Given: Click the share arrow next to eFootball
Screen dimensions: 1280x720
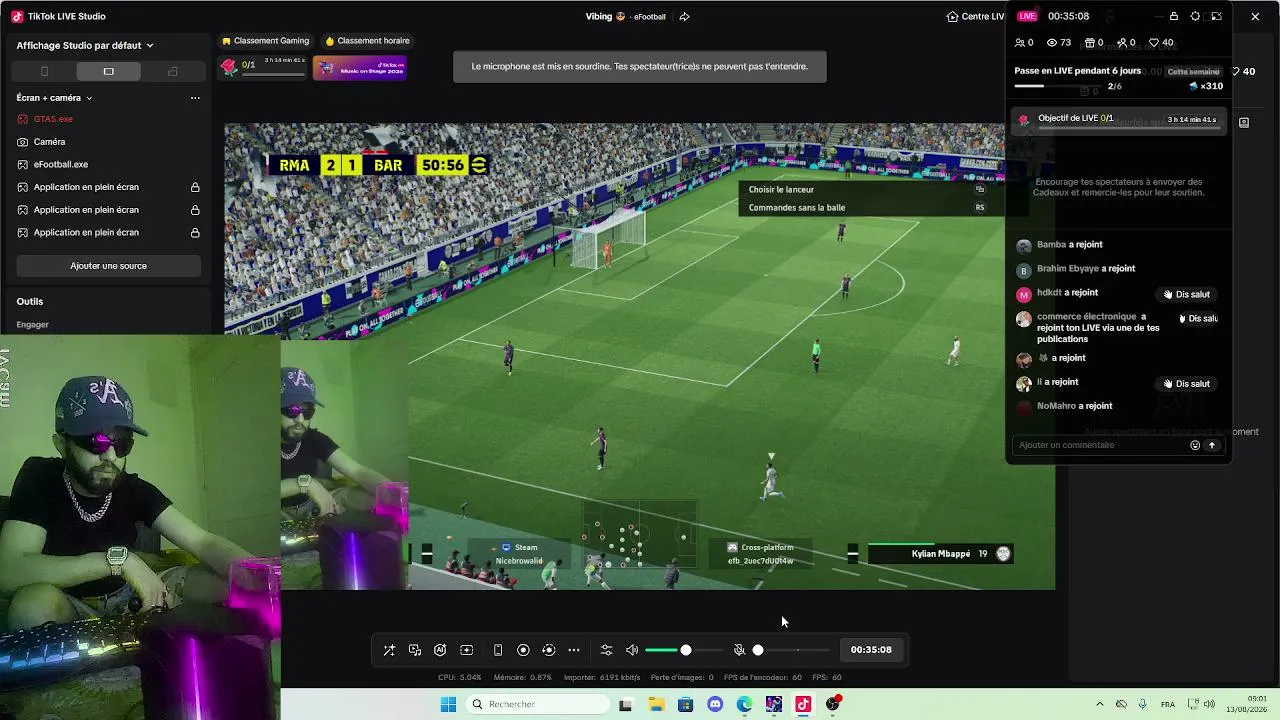Looking at the screenshot, I should tap(685, 17).
